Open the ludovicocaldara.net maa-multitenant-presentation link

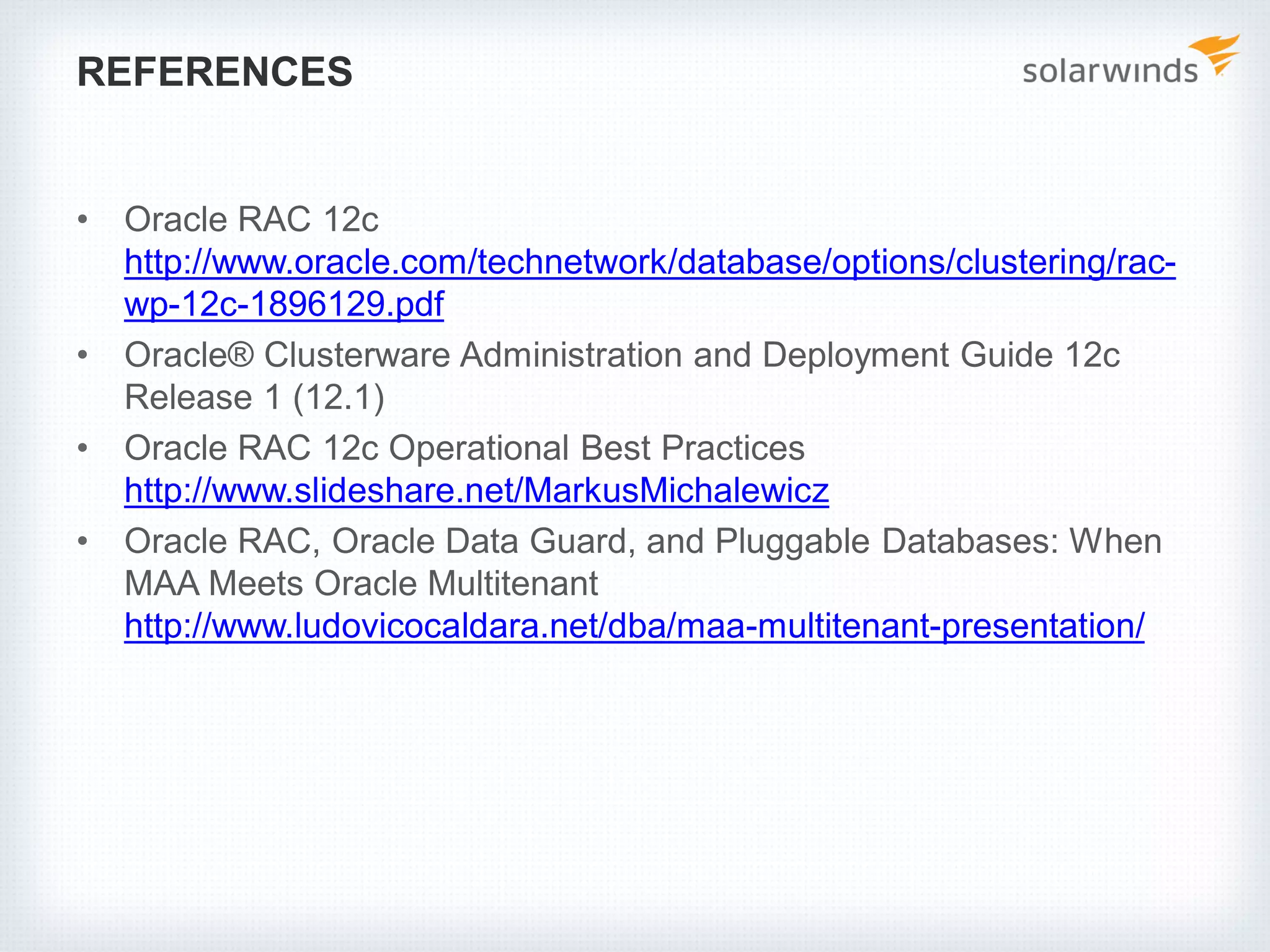[x=634, y=626]
